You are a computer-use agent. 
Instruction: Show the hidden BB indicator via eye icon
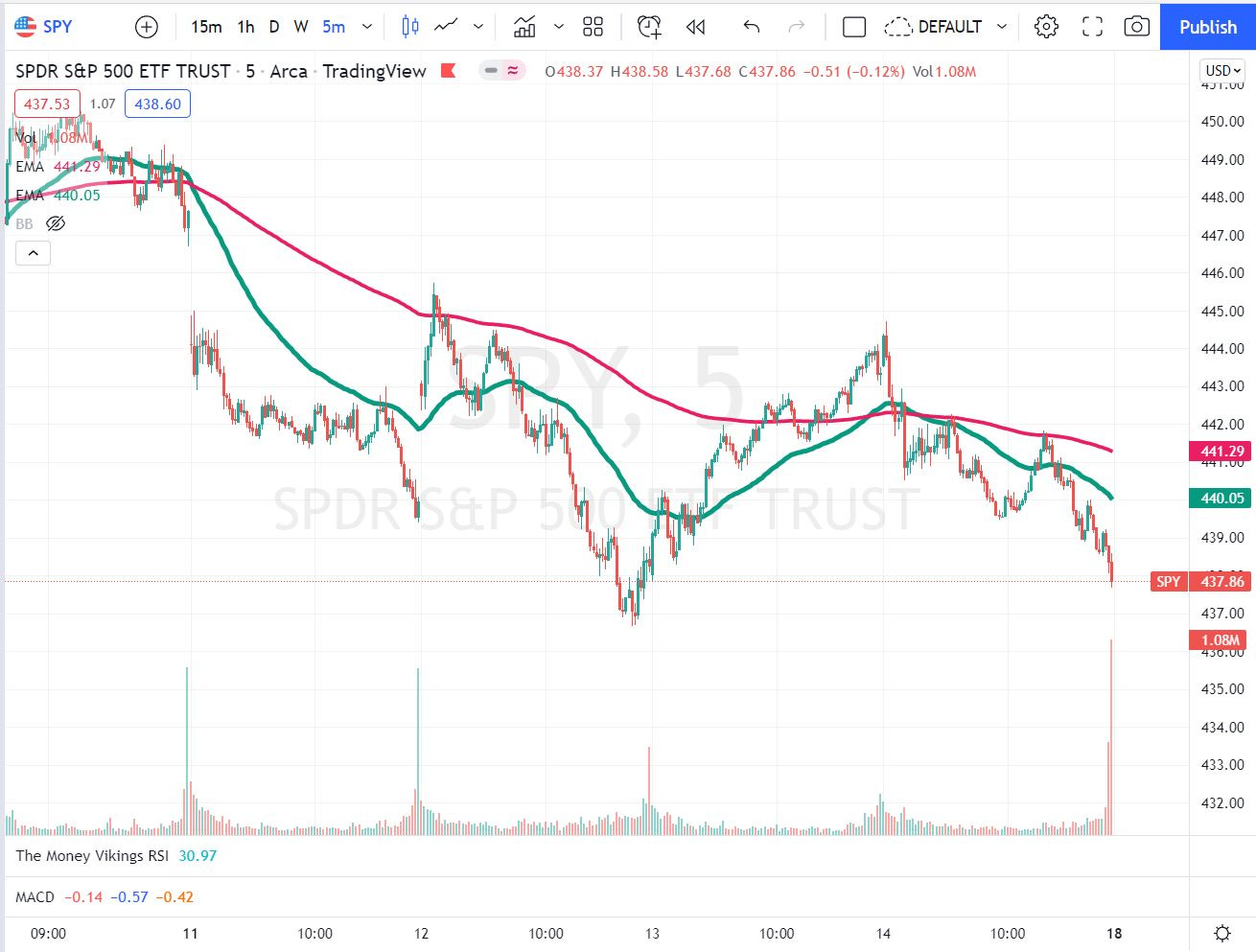coord(56,224)
